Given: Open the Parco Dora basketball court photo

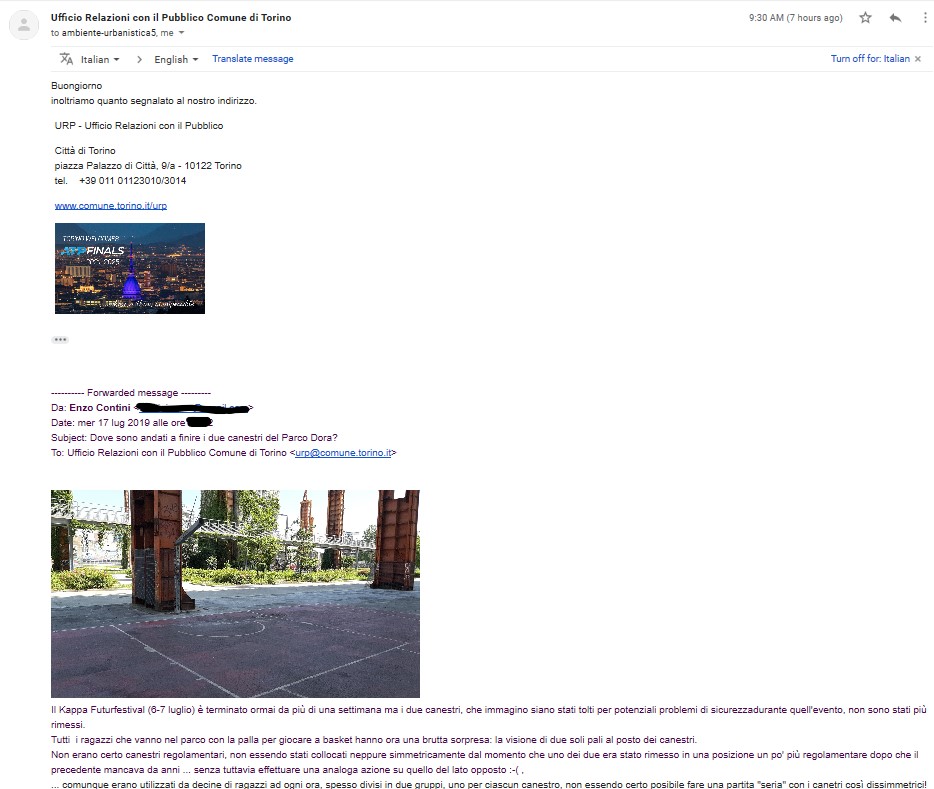Looking at the screenshot, I should point(235,593).
